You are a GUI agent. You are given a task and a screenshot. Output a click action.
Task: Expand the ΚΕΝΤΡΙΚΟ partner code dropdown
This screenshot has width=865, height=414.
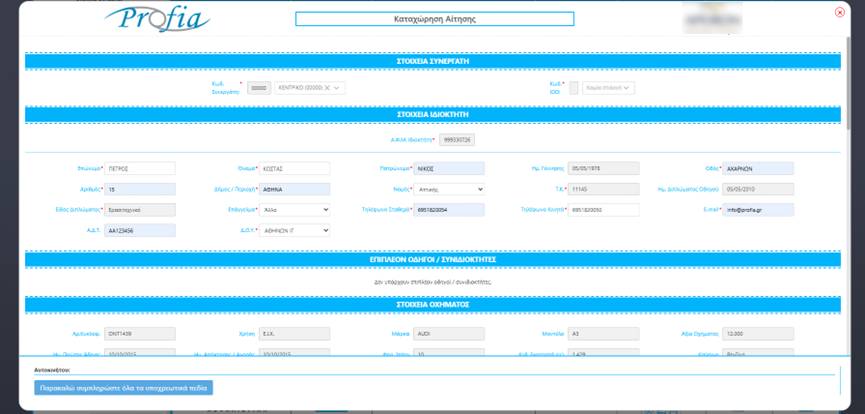click(338, 88)
